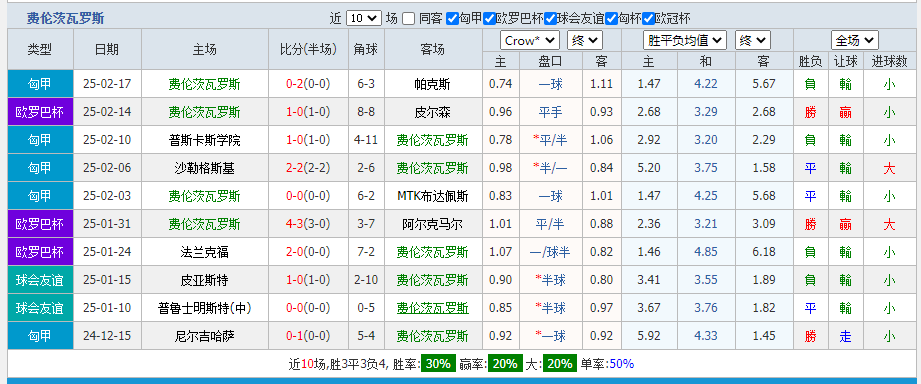Click the 进球数 column header

tap(889, 61)
